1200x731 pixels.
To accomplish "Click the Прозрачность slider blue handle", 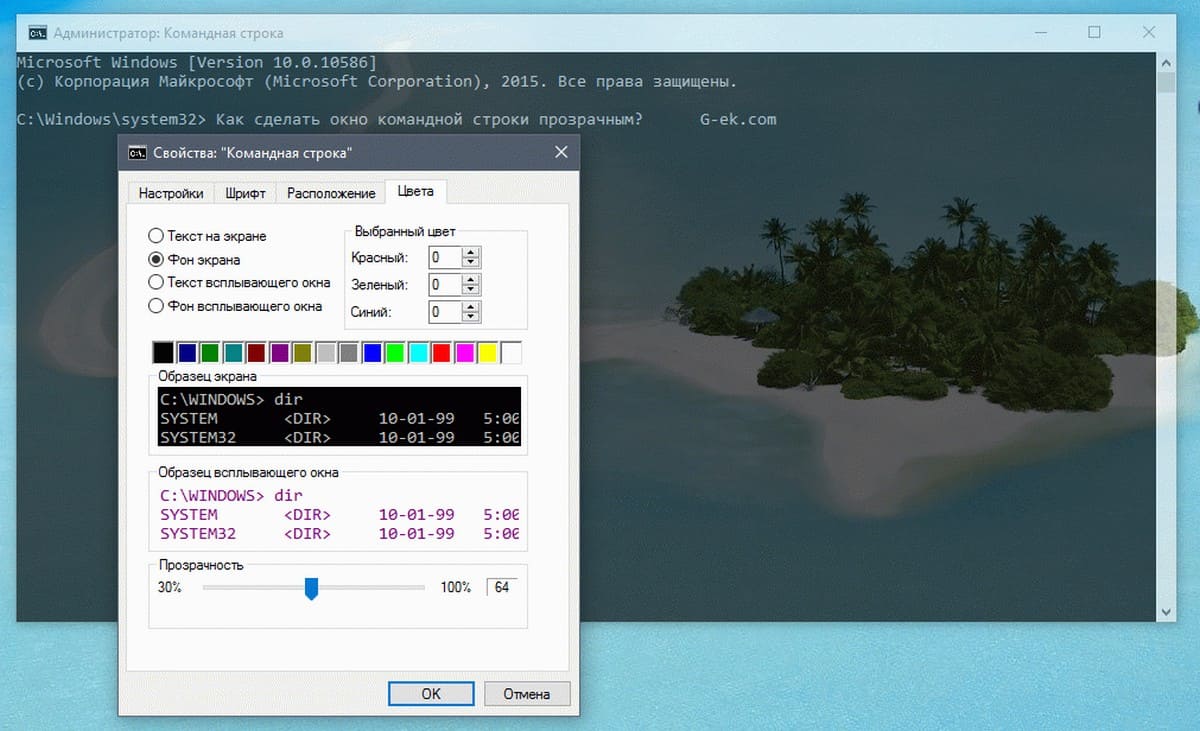I will coord(311,588).
